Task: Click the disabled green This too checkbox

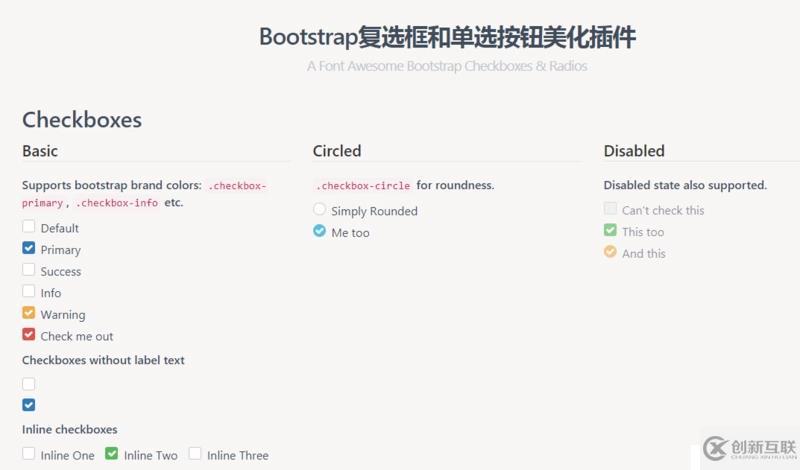Action: 610,230
